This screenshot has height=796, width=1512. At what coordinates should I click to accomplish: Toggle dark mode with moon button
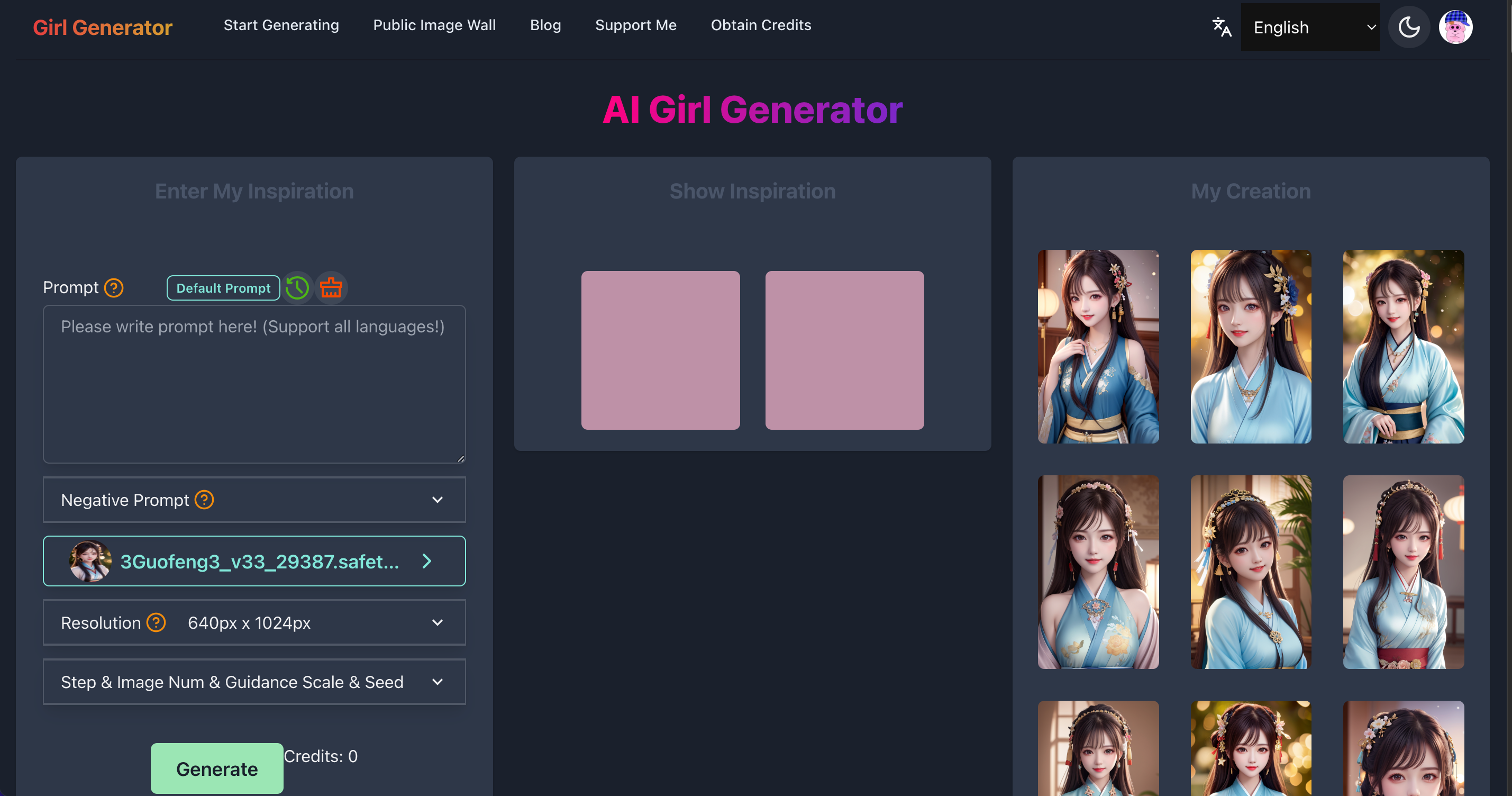click(1409, 27)
